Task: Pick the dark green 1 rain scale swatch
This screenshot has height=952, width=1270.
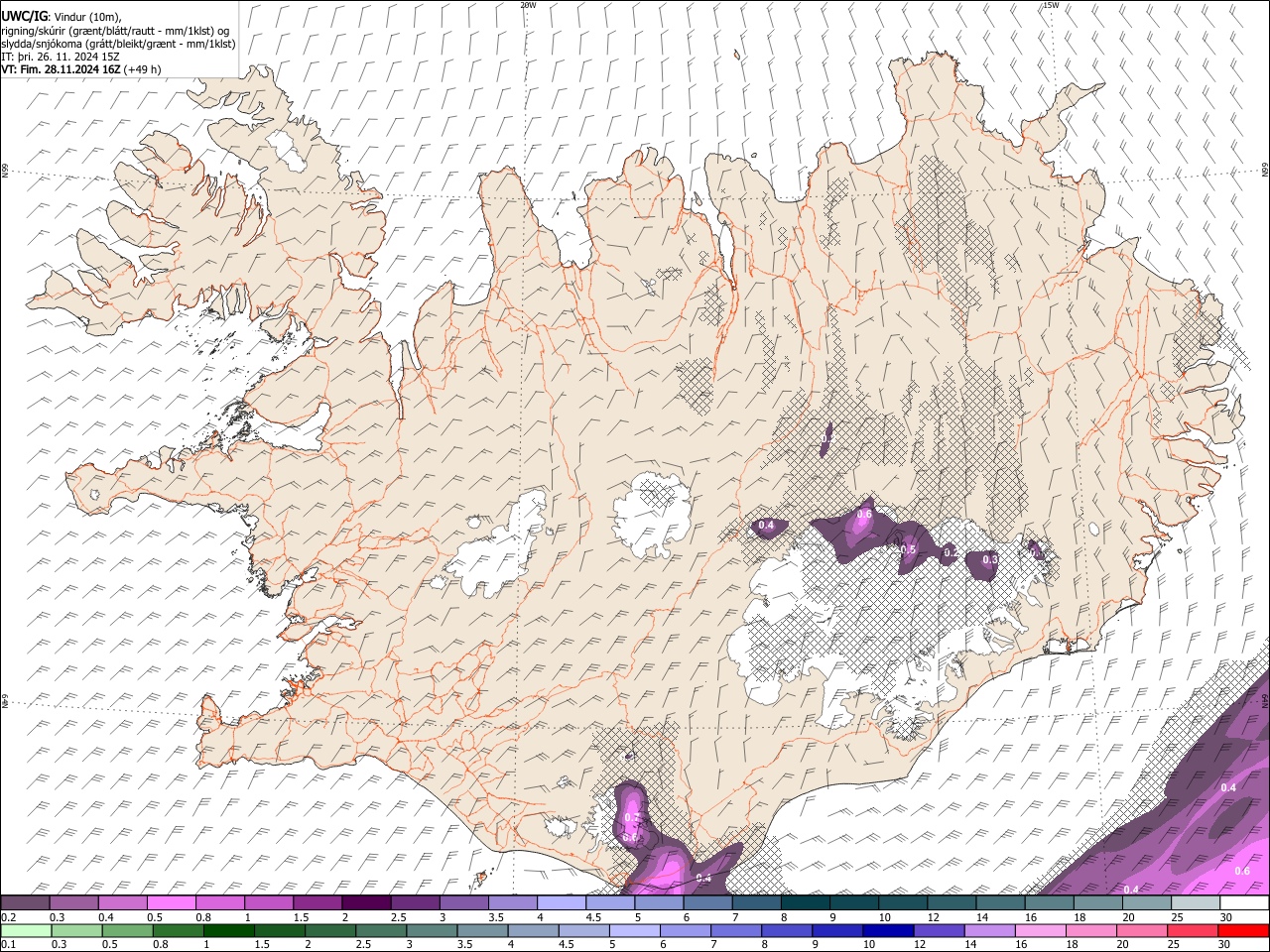Action: click(228, 931)
